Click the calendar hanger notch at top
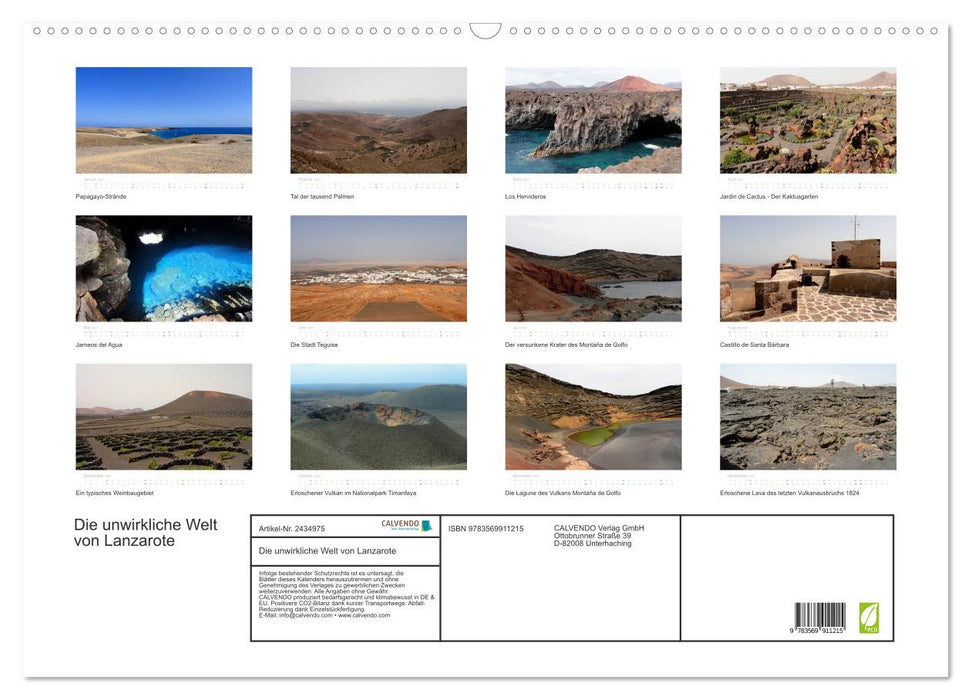This screenshot has width=971, height=700. [486, 30]
